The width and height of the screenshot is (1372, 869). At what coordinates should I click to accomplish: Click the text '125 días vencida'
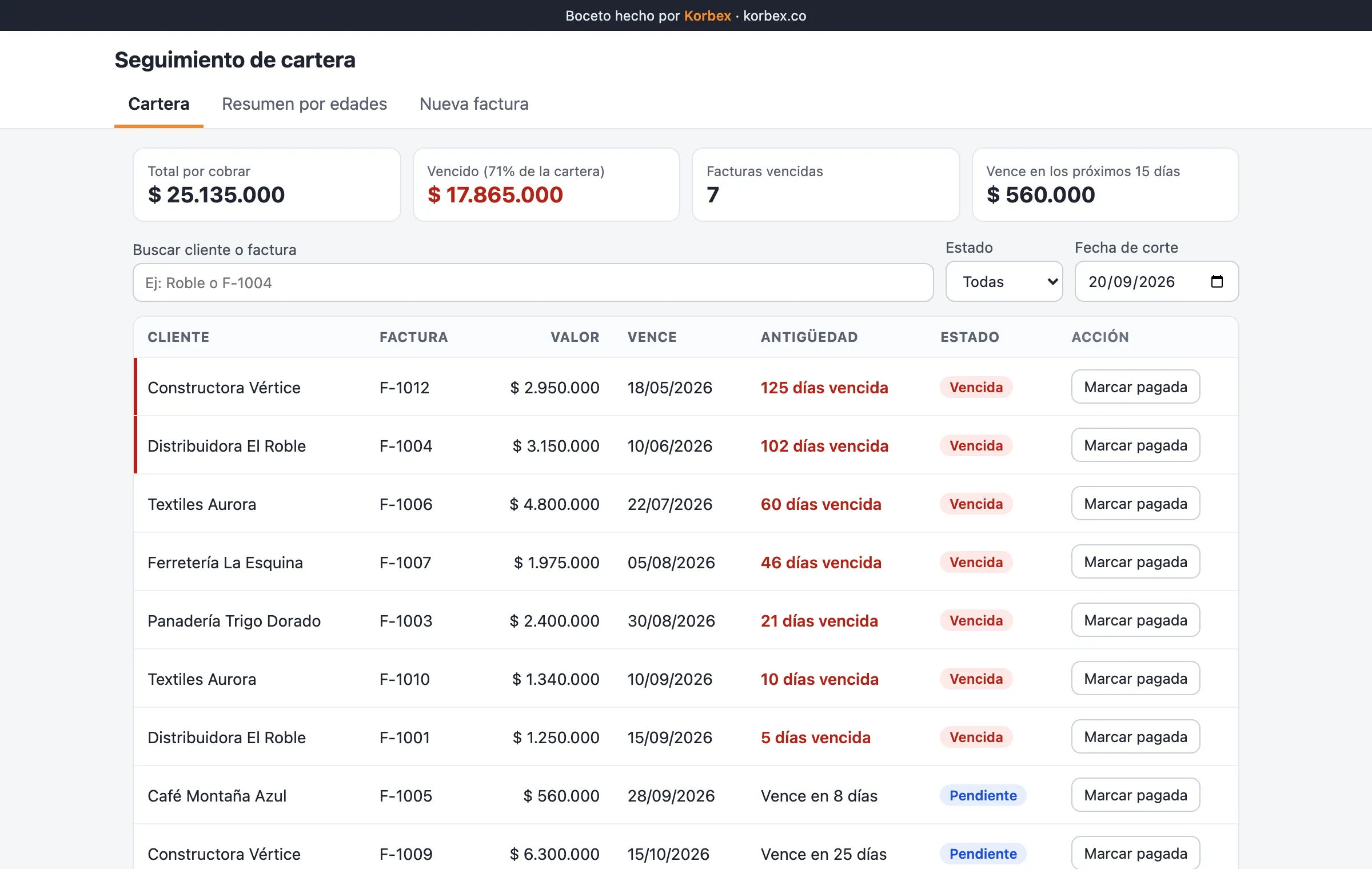point(824,388)
